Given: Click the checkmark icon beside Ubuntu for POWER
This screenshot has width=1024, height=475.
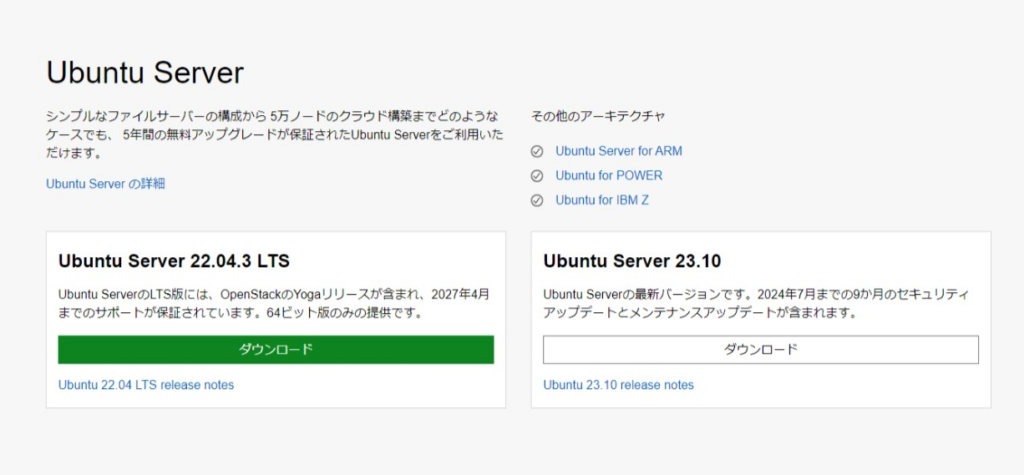Looking at the screenshot, I should pyautogui.click(x=537, y=176).
